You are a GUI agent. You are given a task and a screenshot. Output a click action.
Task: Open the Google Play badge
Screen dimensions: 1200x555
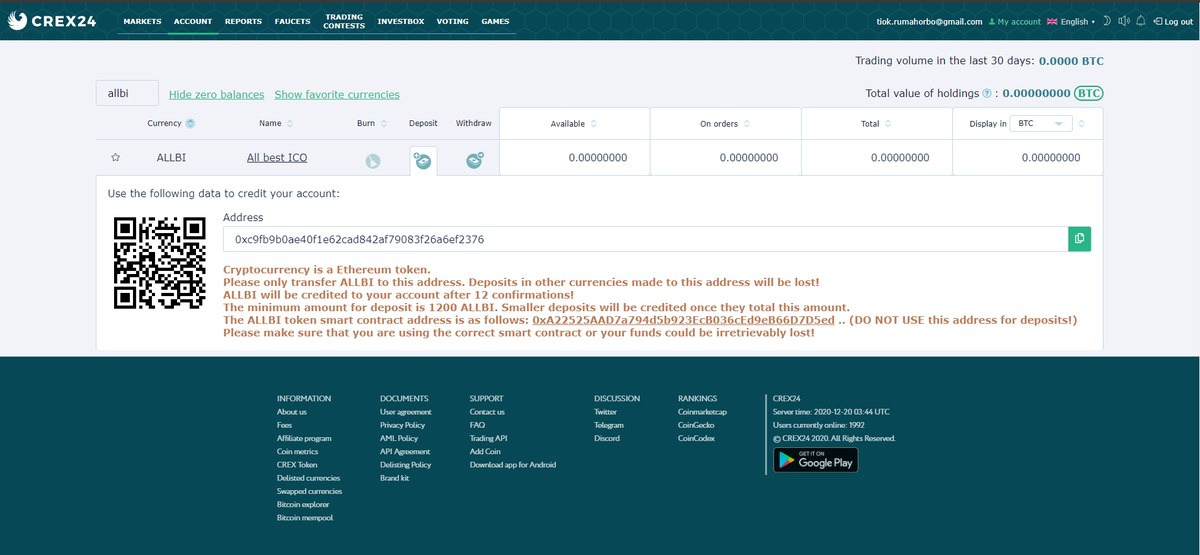815,460
